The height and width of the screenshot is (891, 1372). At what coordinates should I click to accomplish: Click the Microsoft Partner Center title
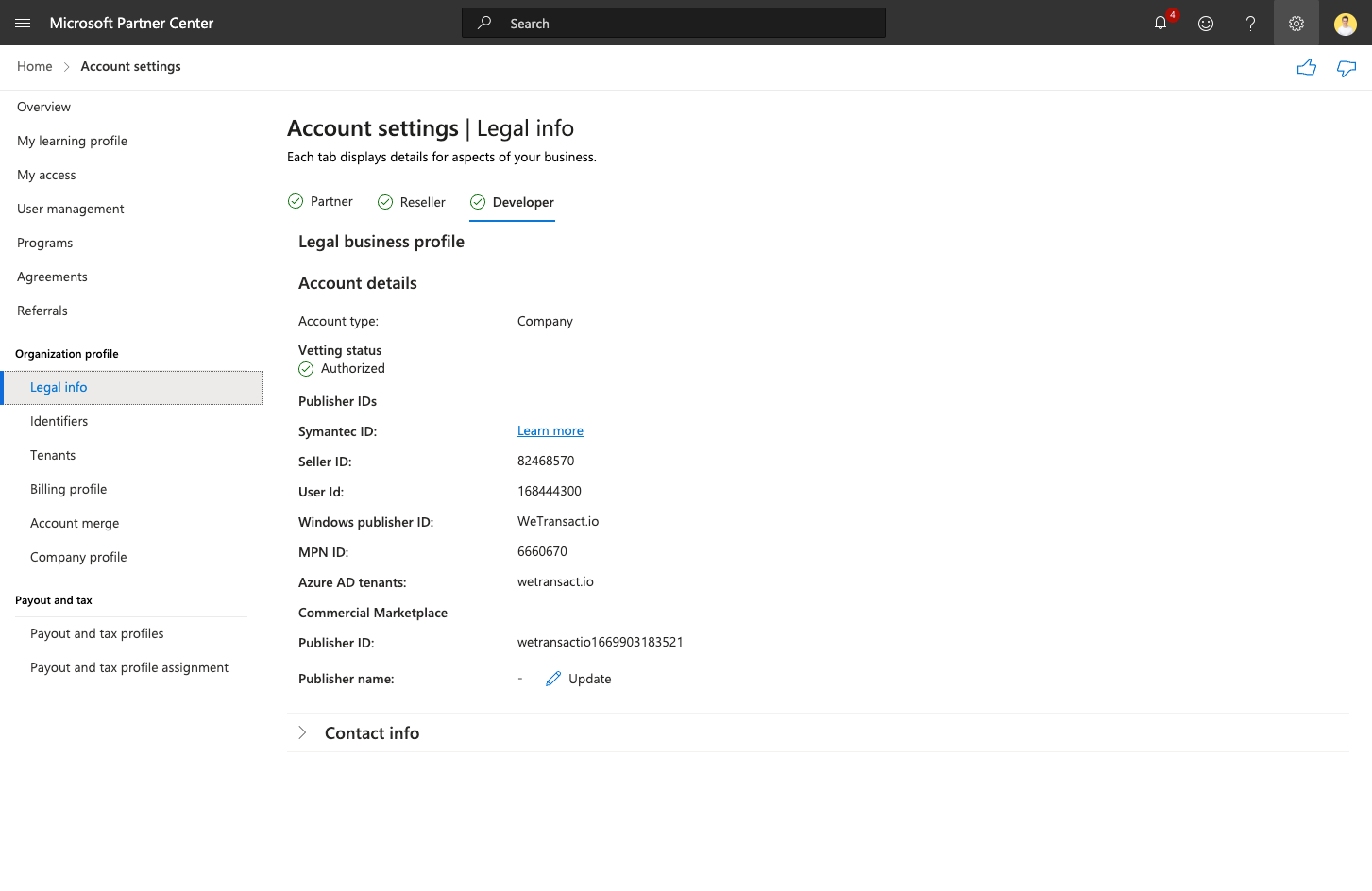click(131, 23)
